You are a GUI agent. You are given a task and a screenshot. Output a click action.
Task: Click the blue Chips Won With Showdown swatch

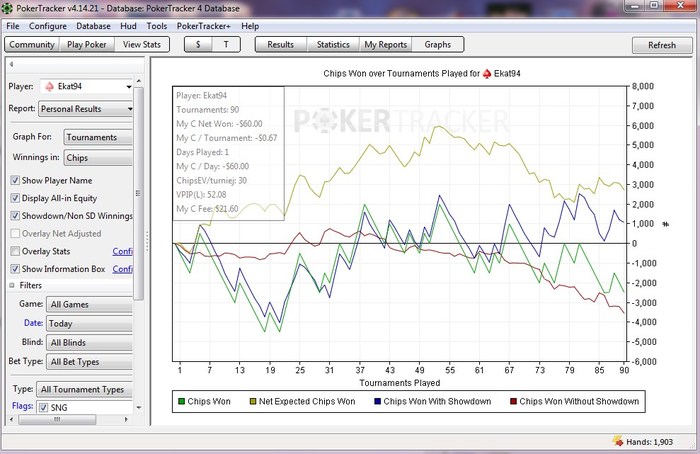pyautogui.click(x=377, y=401)
